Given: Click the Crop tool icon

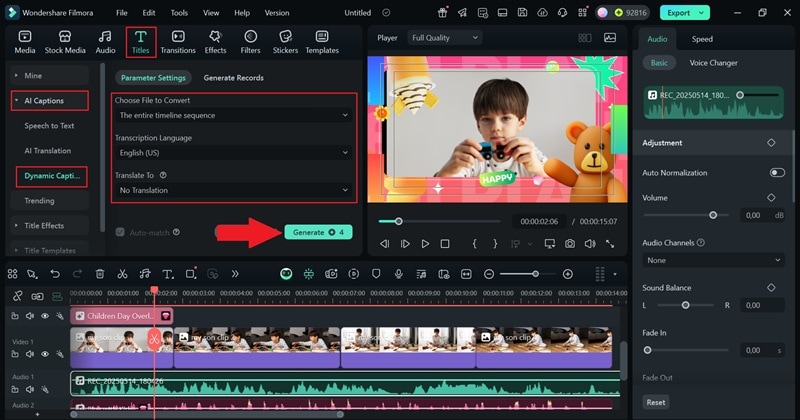Looking at the screenshot, I should [190, 274].
